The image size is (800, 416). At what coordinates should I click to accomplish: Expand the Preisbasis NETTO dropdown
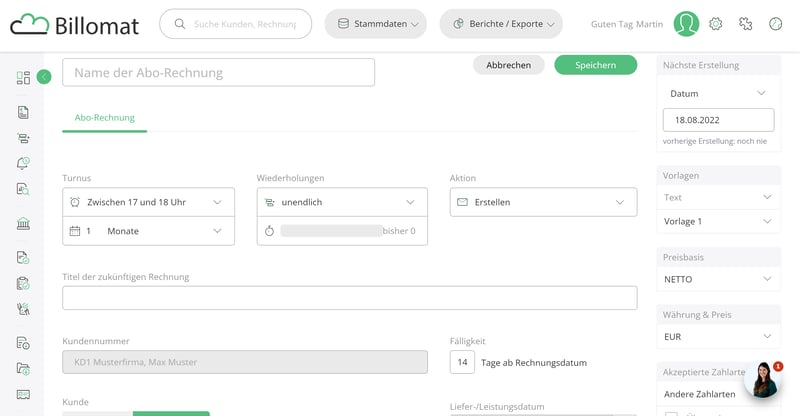[717, 280]
